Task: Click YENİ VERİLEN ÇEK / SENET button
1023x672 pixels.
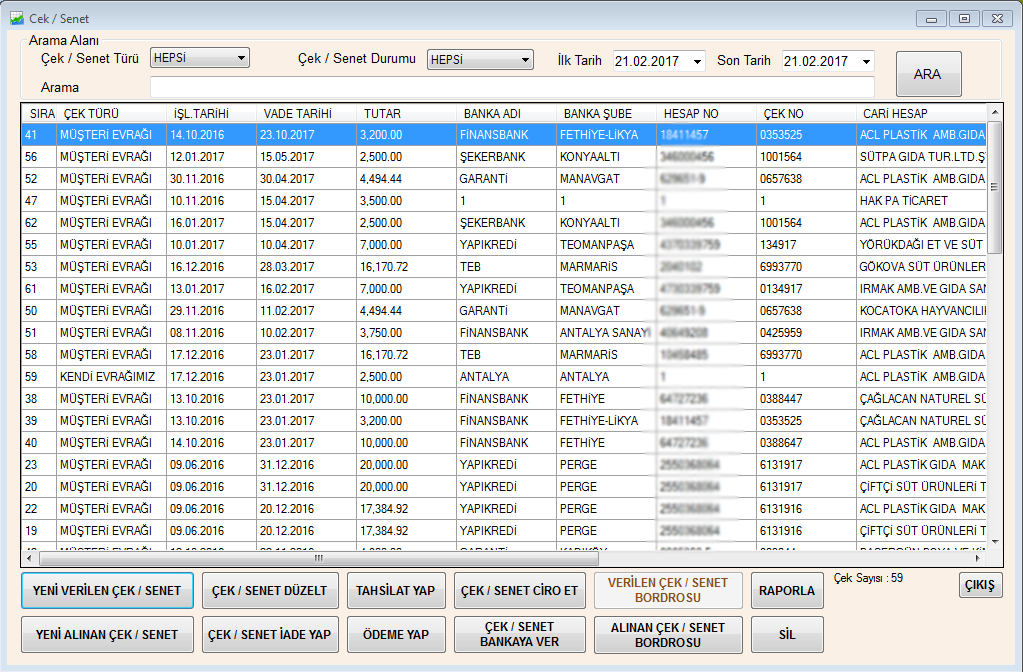Action: pos(107,590)
